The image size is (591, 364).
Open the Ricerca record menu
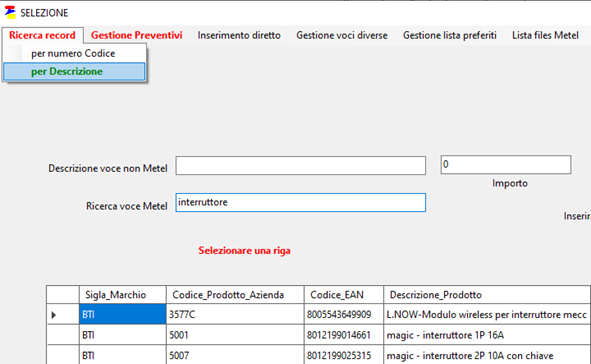pyautogui.click(x=42, y=35)
